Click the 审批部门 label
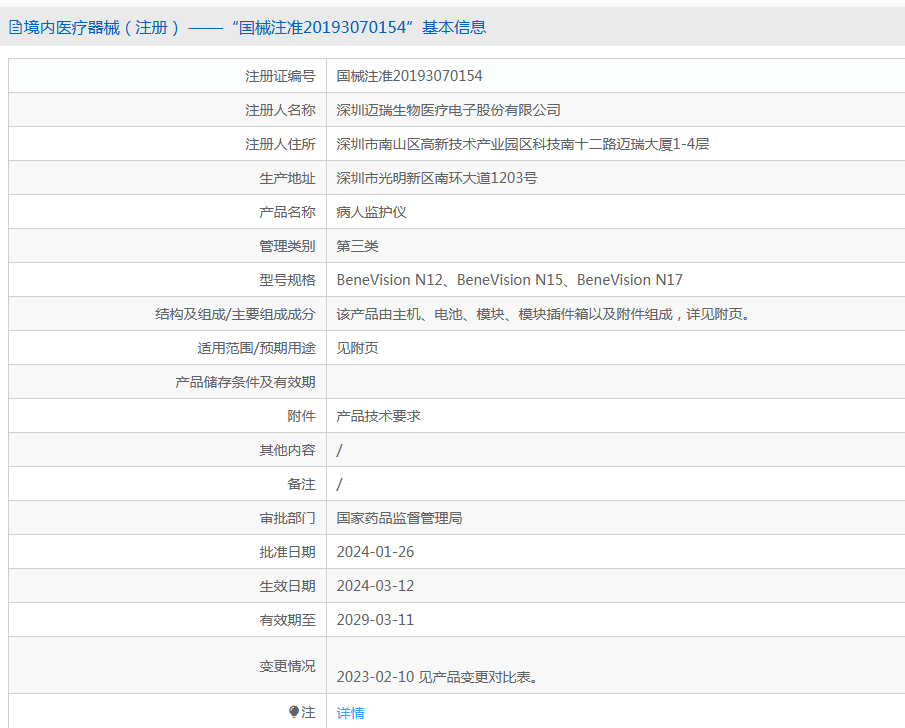This screenshot has width=905, height=728. coord(287,518)
